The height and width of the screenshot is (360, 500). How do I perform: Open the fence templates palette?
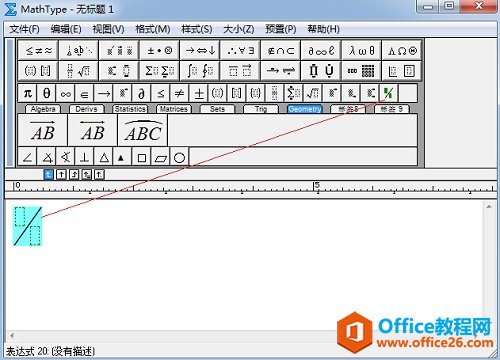38,71
